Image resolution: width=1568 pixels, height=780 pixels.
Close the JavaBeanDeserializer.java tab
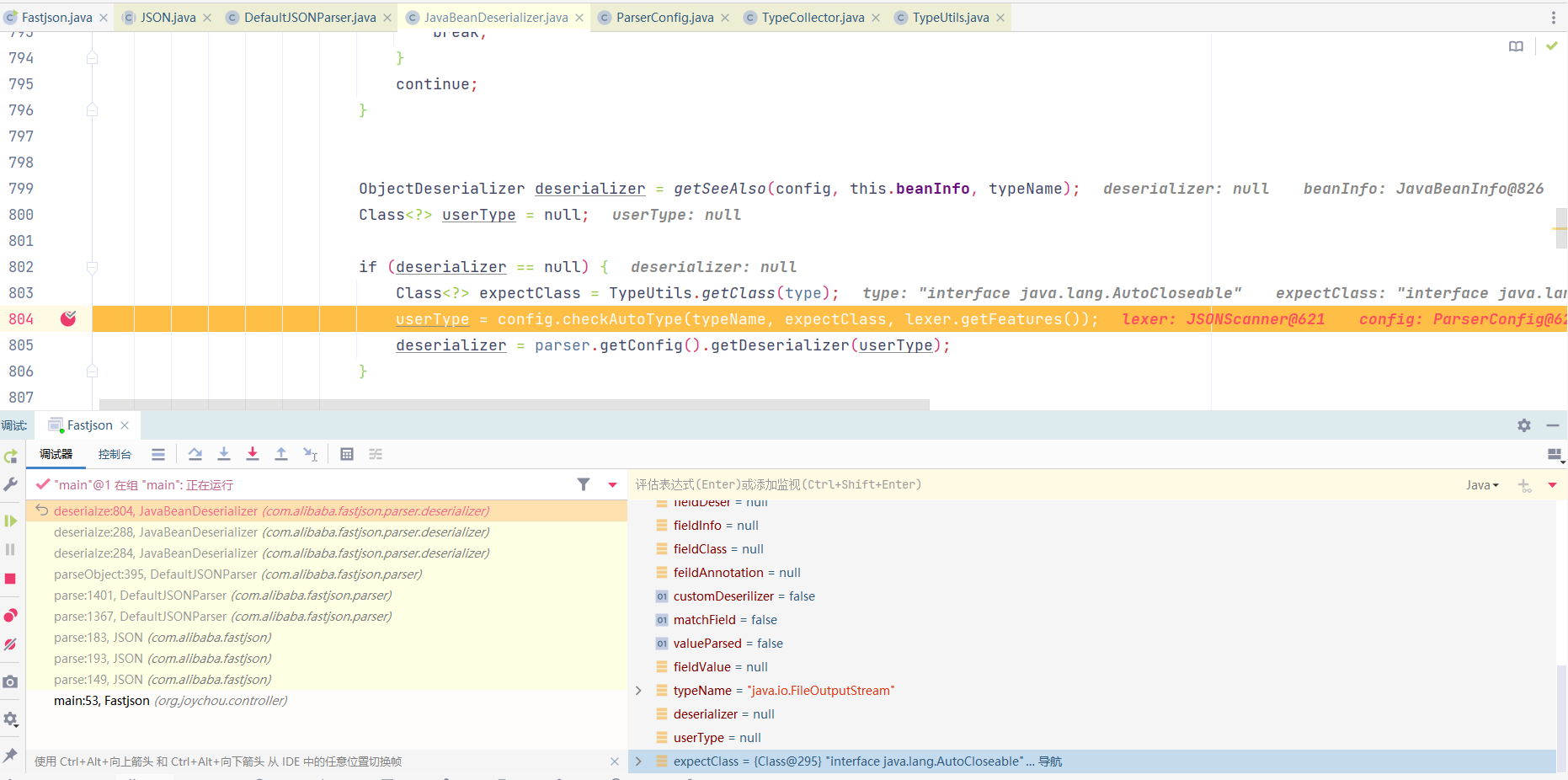point(579,18)
